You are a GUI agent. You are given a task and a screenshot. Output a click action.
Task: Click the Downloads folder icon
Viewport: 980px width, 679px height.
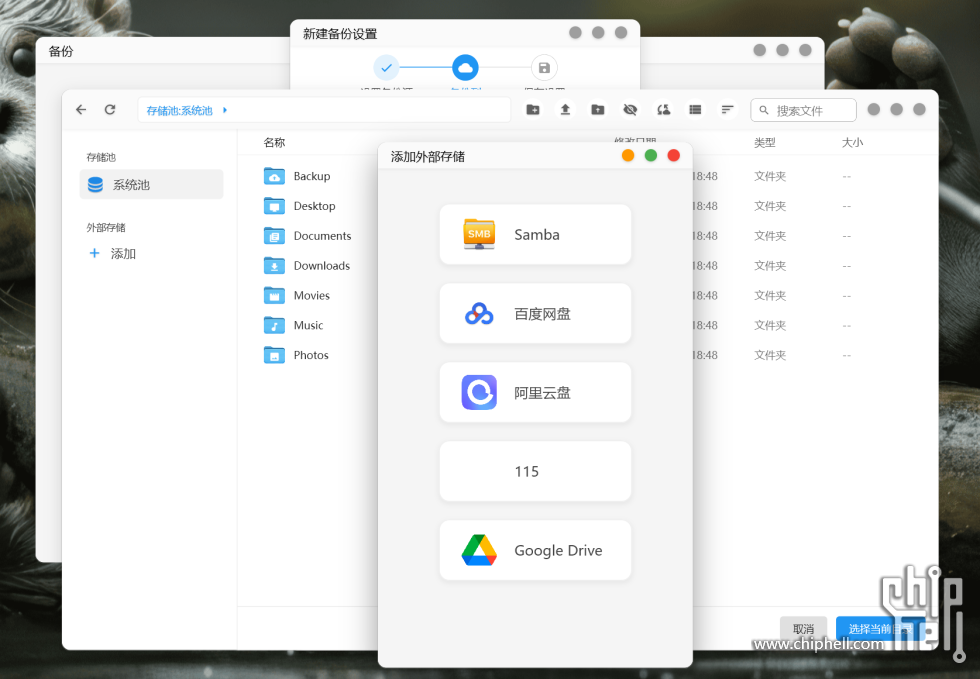(274, 266)
